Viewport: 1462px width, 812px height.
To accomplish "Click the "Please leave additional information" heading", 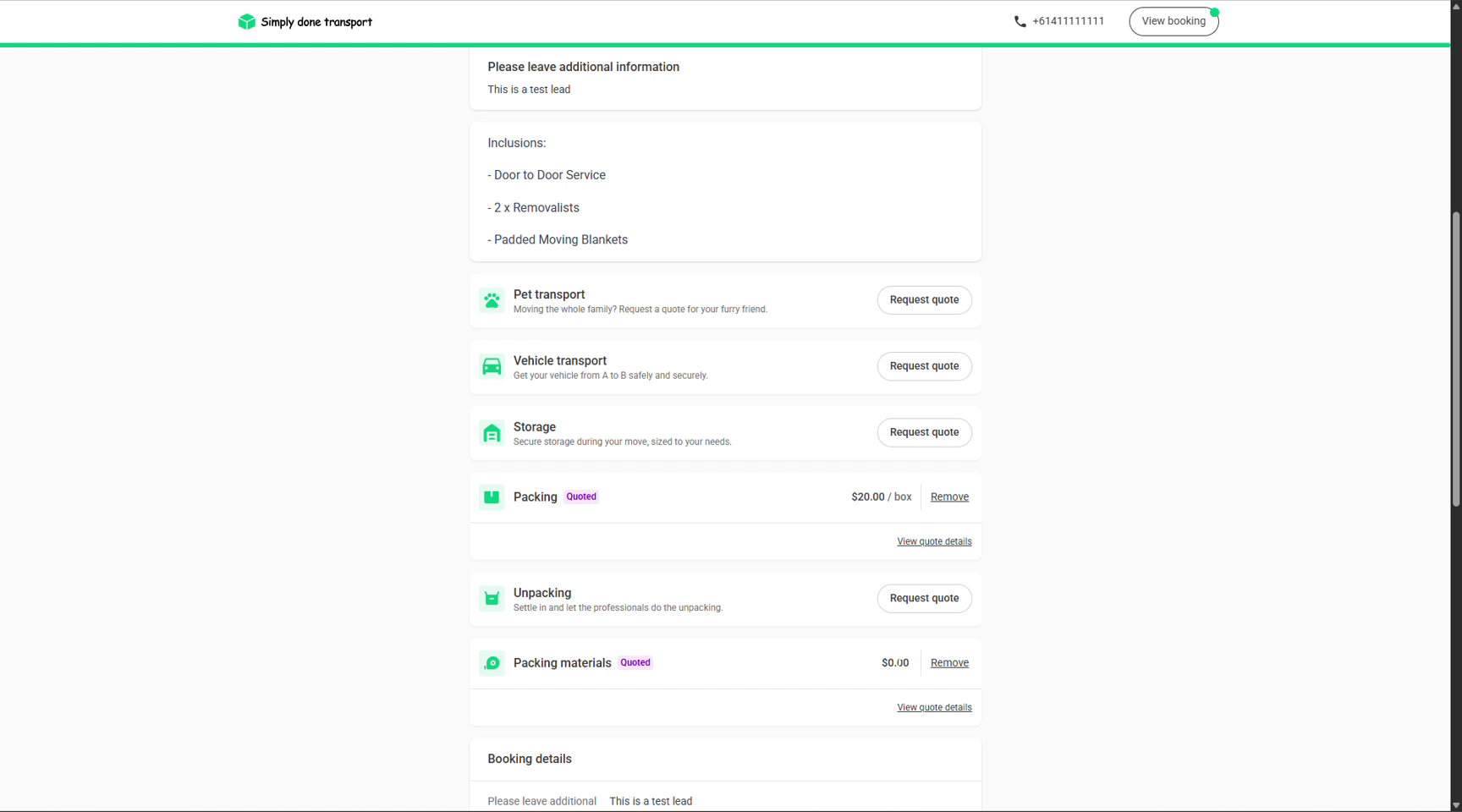I will [x=583, y=67].
